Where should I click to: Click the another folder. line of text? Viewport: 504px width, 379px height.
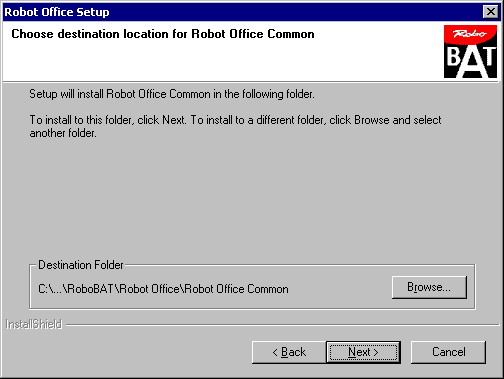63,133
